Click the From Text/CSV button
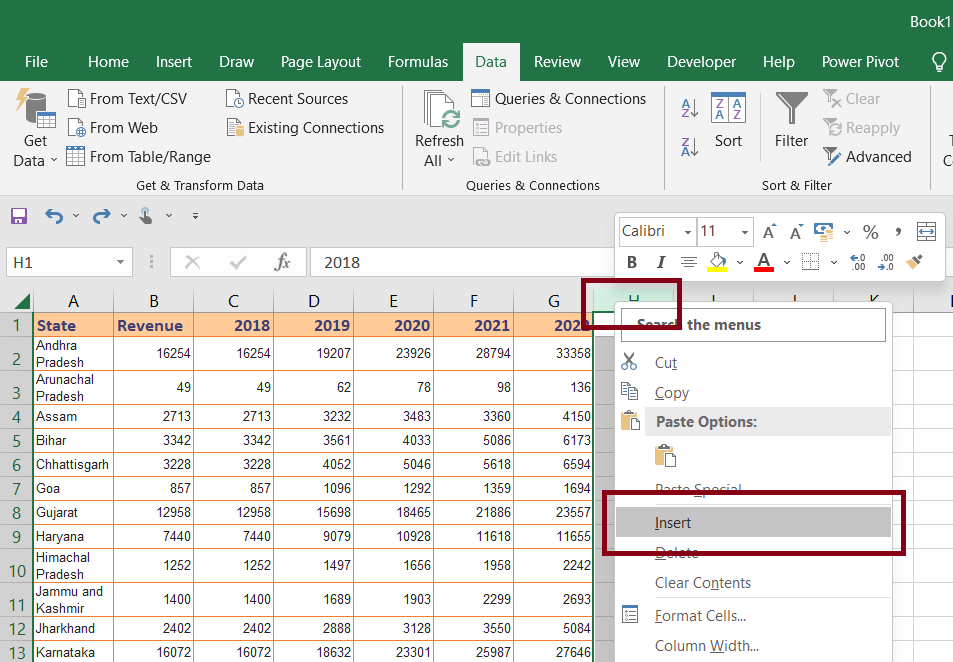 (127, 98)
